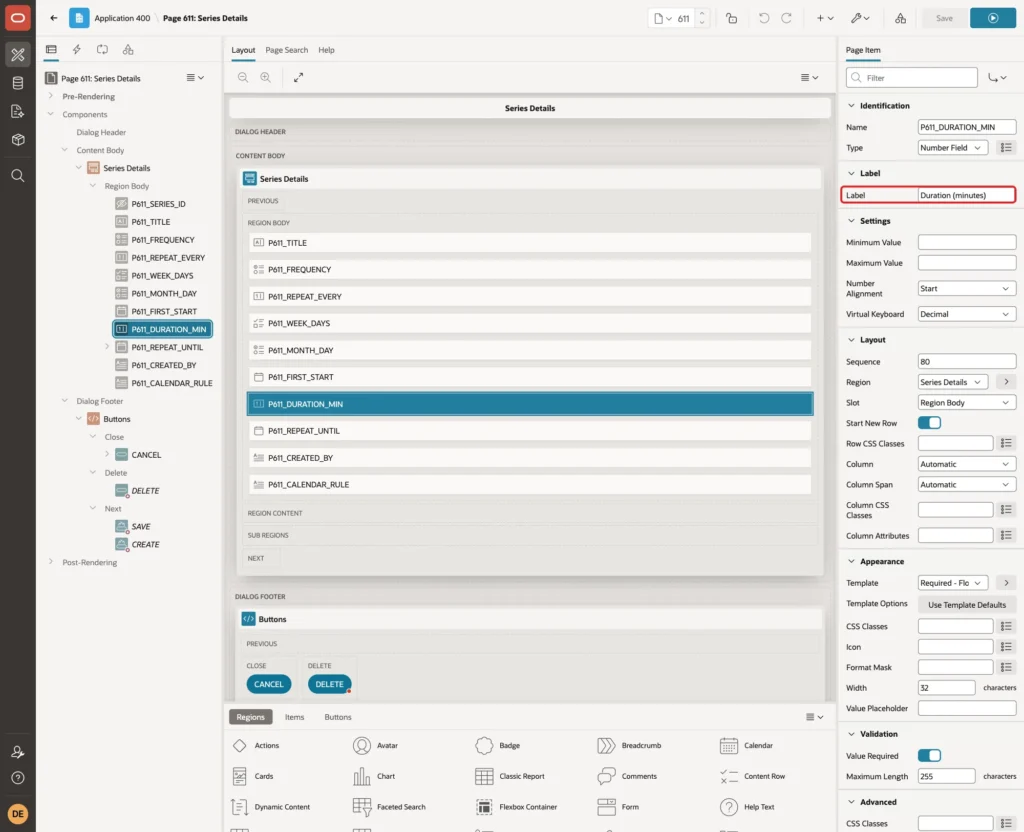1024x832 pixels.
Task: Open Shared Components from top toolbar
Action: click(x=900, y=18)
